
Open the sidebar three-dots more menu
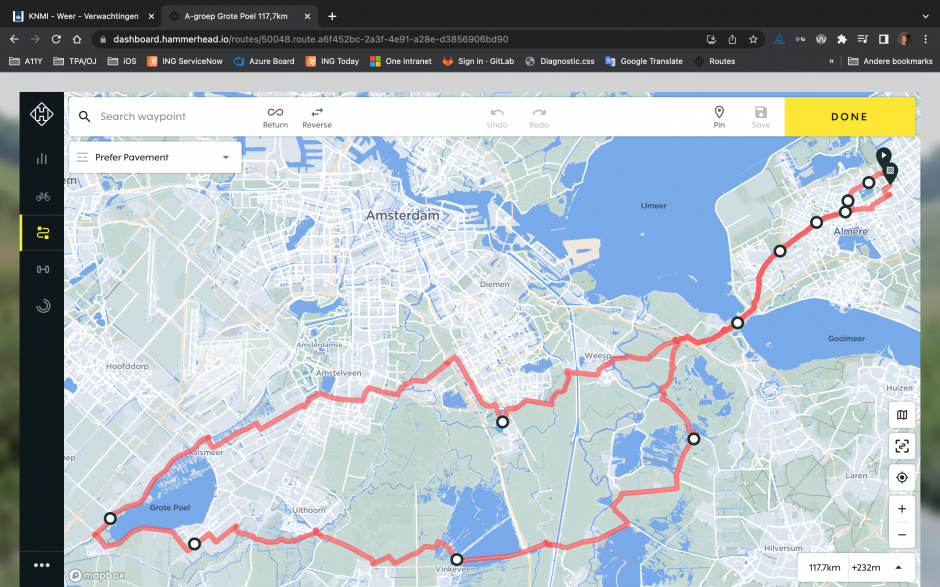click(42, 565)
